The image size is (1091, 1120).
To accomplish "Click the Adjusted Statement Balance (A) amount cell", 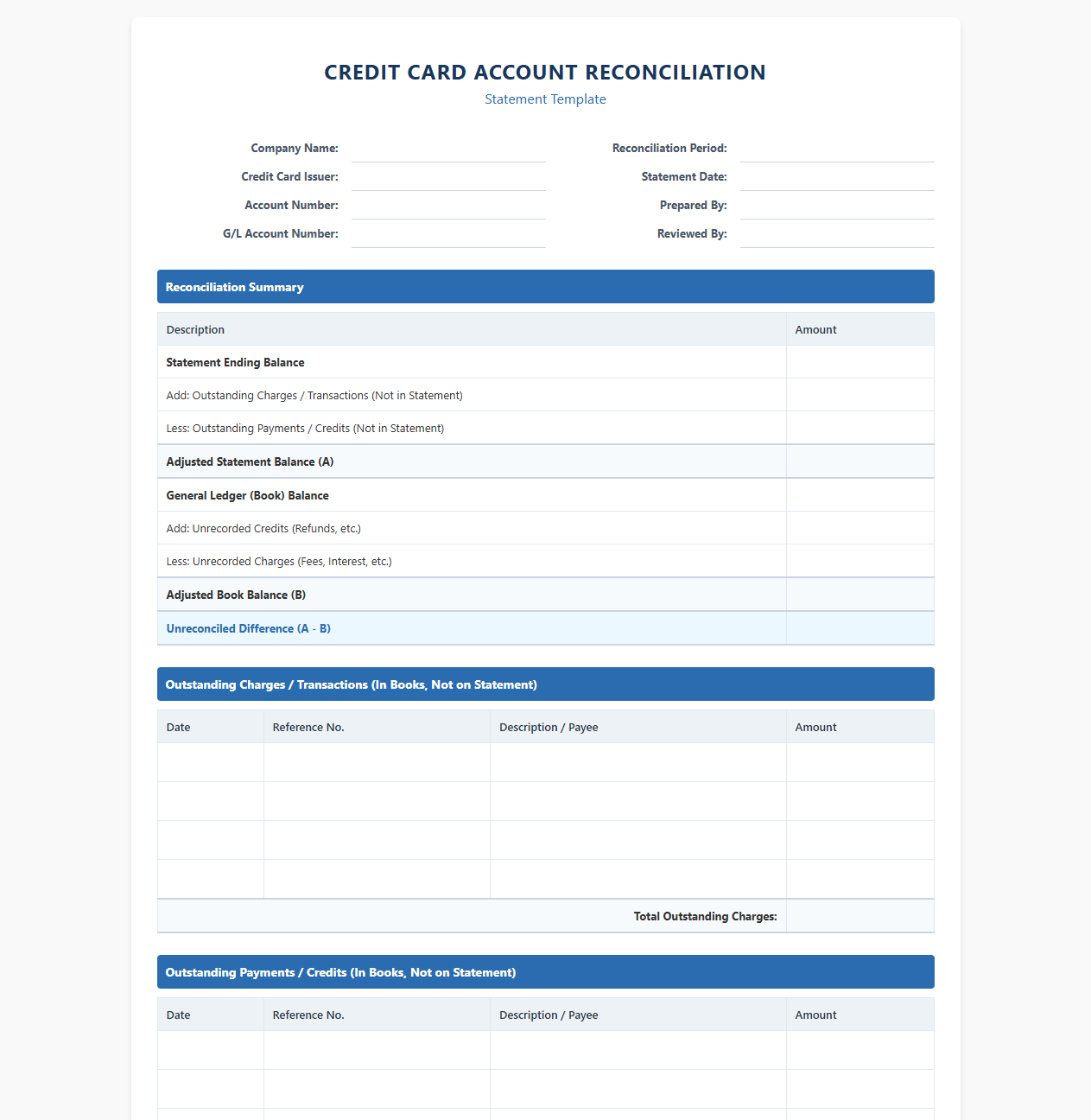I will click(860, 461).
